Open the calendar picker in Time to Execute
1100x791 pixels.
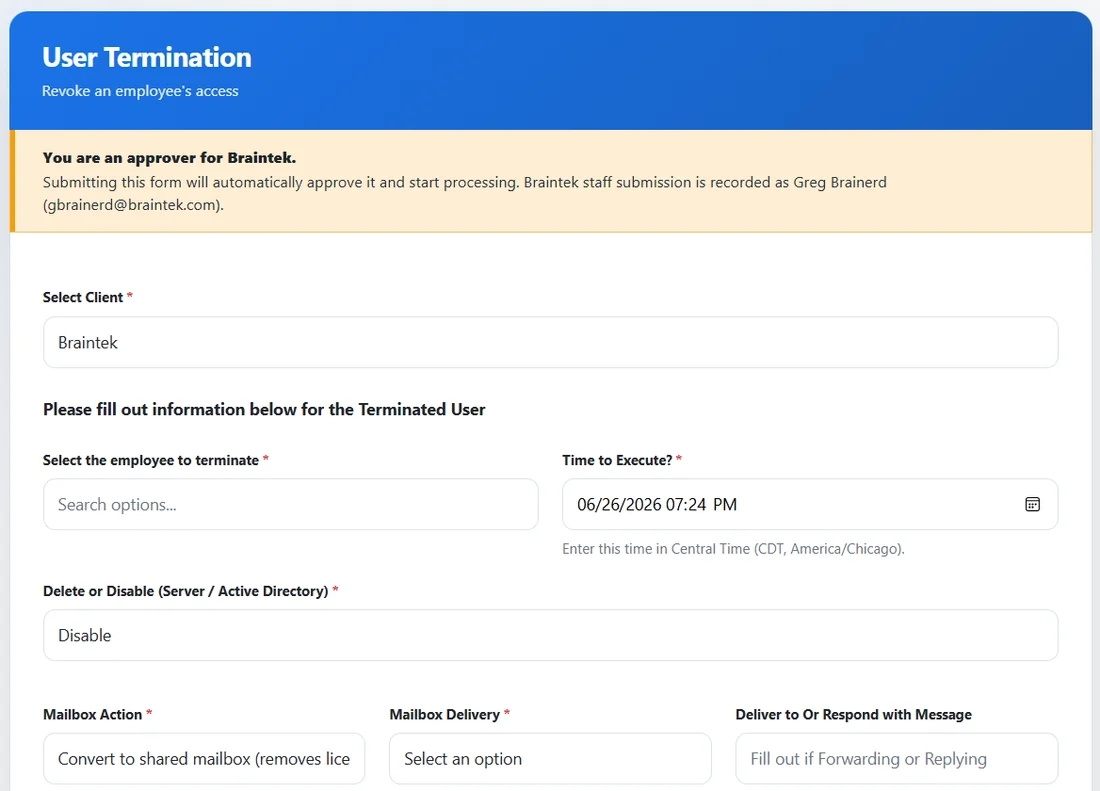coord(1032,504)
